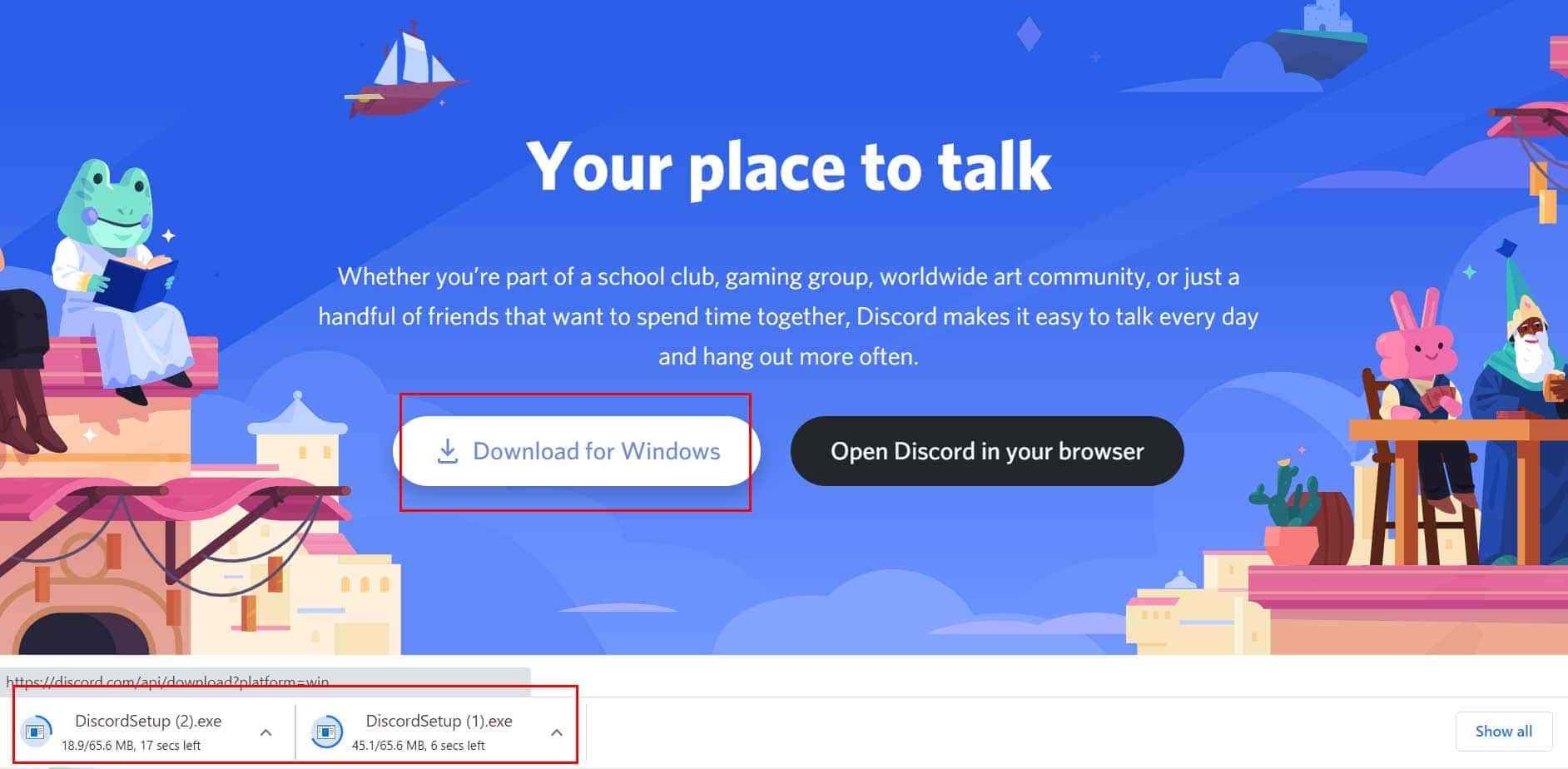Open Discord in your browser
Image resolution: width=1568 pixels, height=769 pixels.
coord(987,451)
